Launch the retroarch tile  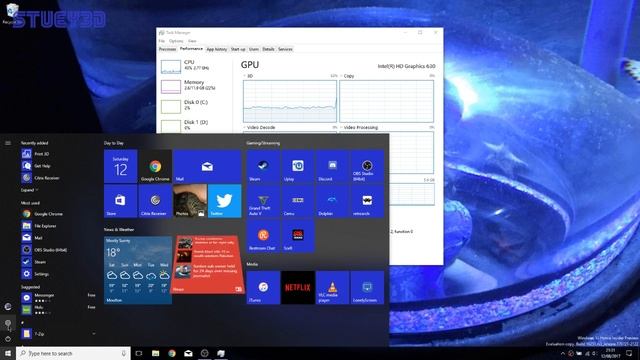coord(367,201)
